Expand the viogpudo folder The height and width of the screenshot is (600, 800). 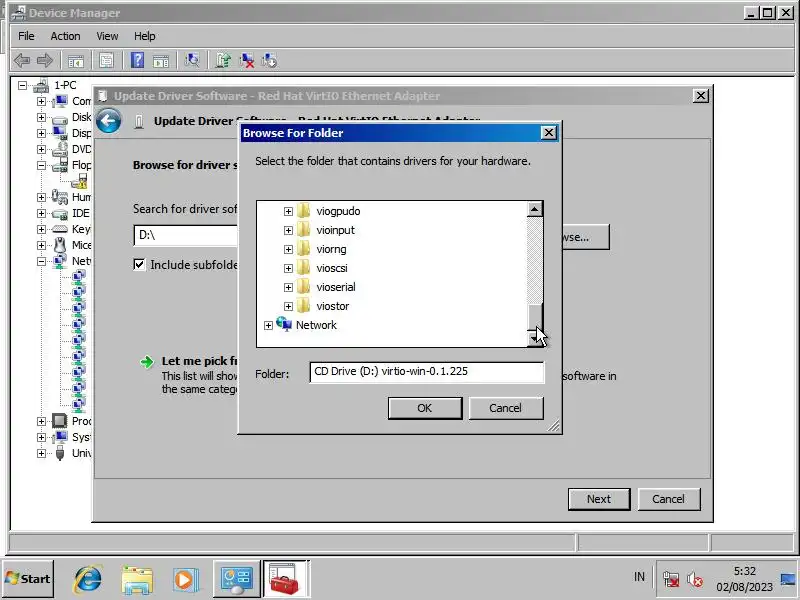[x=288, y=211]
